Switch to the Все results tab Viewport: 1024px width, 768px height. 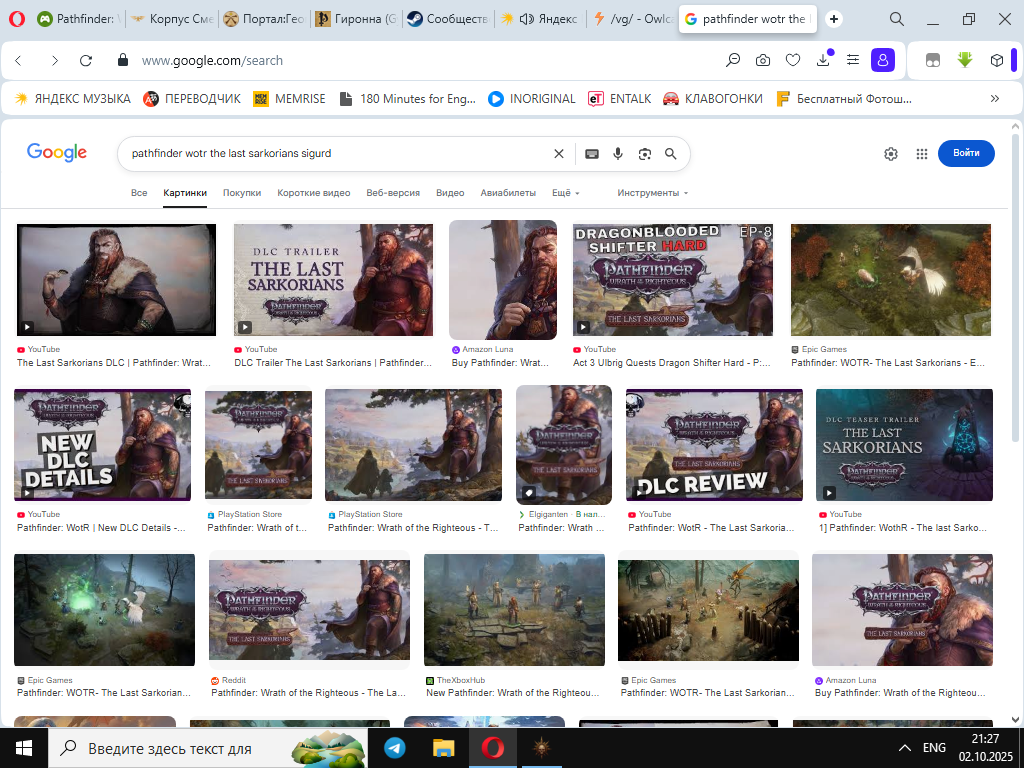pos(139,193)
